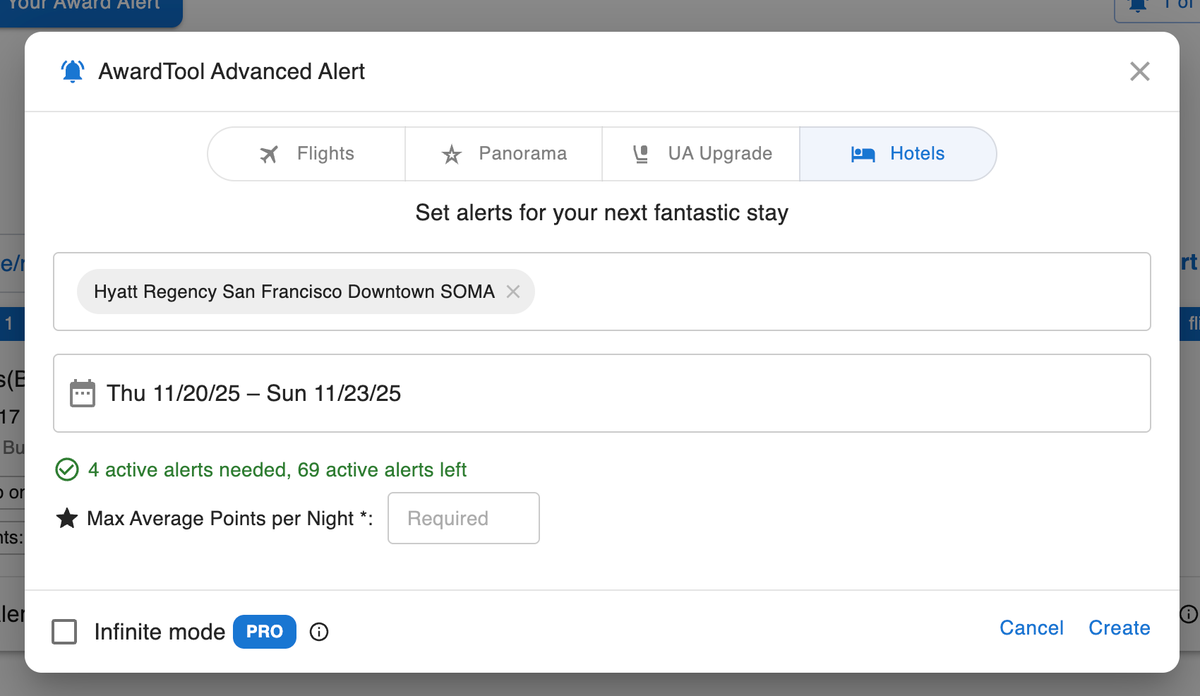Enable the Infinite mode checkbox
Image resolution: width=1200 pixels, height=696 pixels.
coord(64,632)
